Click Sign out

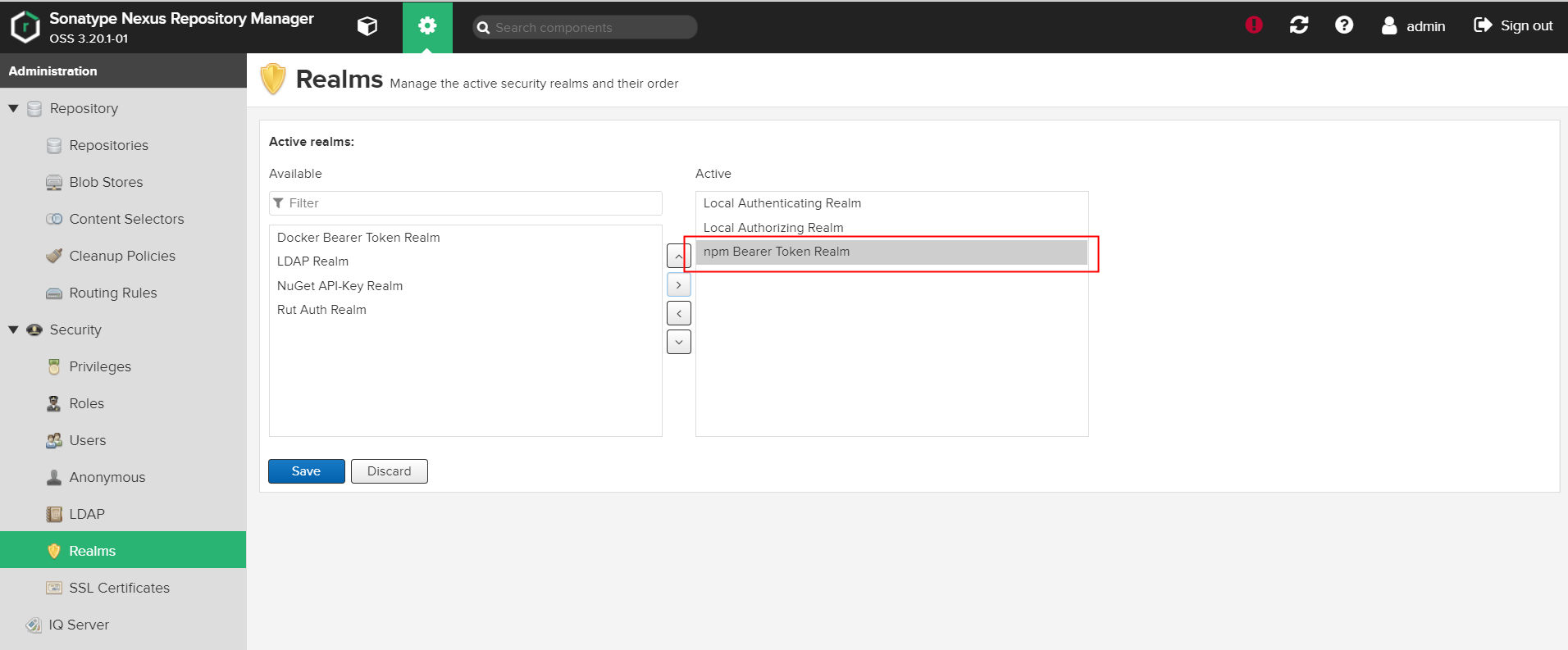pos(1513,26)
